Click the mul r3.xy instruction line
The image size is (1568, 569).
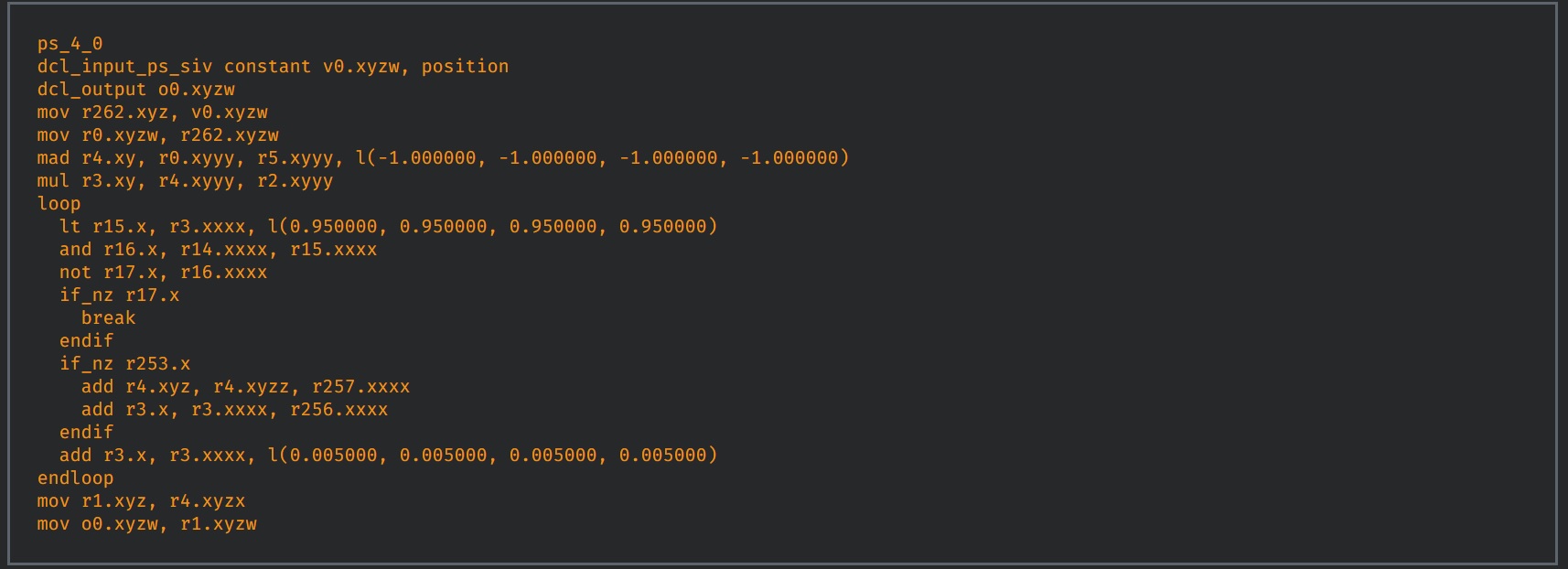pos(185,181)
